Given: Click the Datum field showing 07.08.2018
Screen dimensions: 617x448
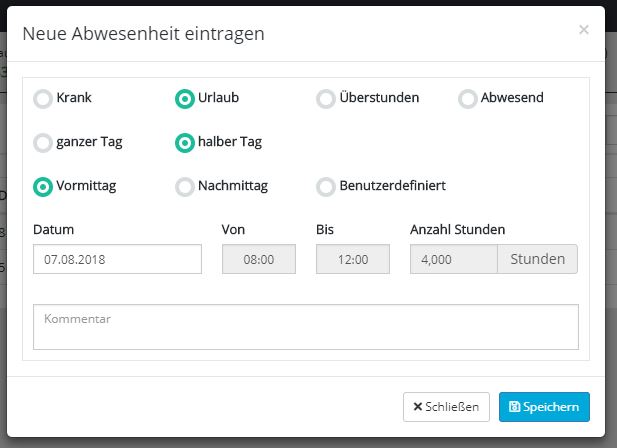Looking at the screenshot, I should (x=117, y=259).
